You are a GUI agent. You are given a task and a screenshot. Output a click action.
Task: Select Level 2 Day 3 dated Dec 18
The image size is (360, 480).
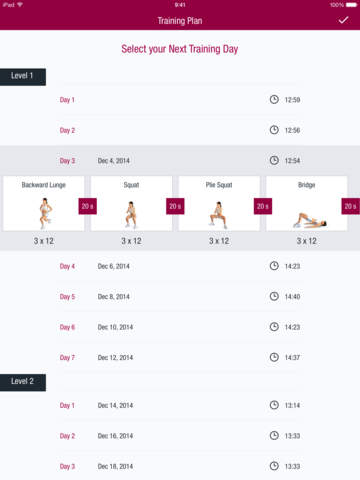coord(180,466)
